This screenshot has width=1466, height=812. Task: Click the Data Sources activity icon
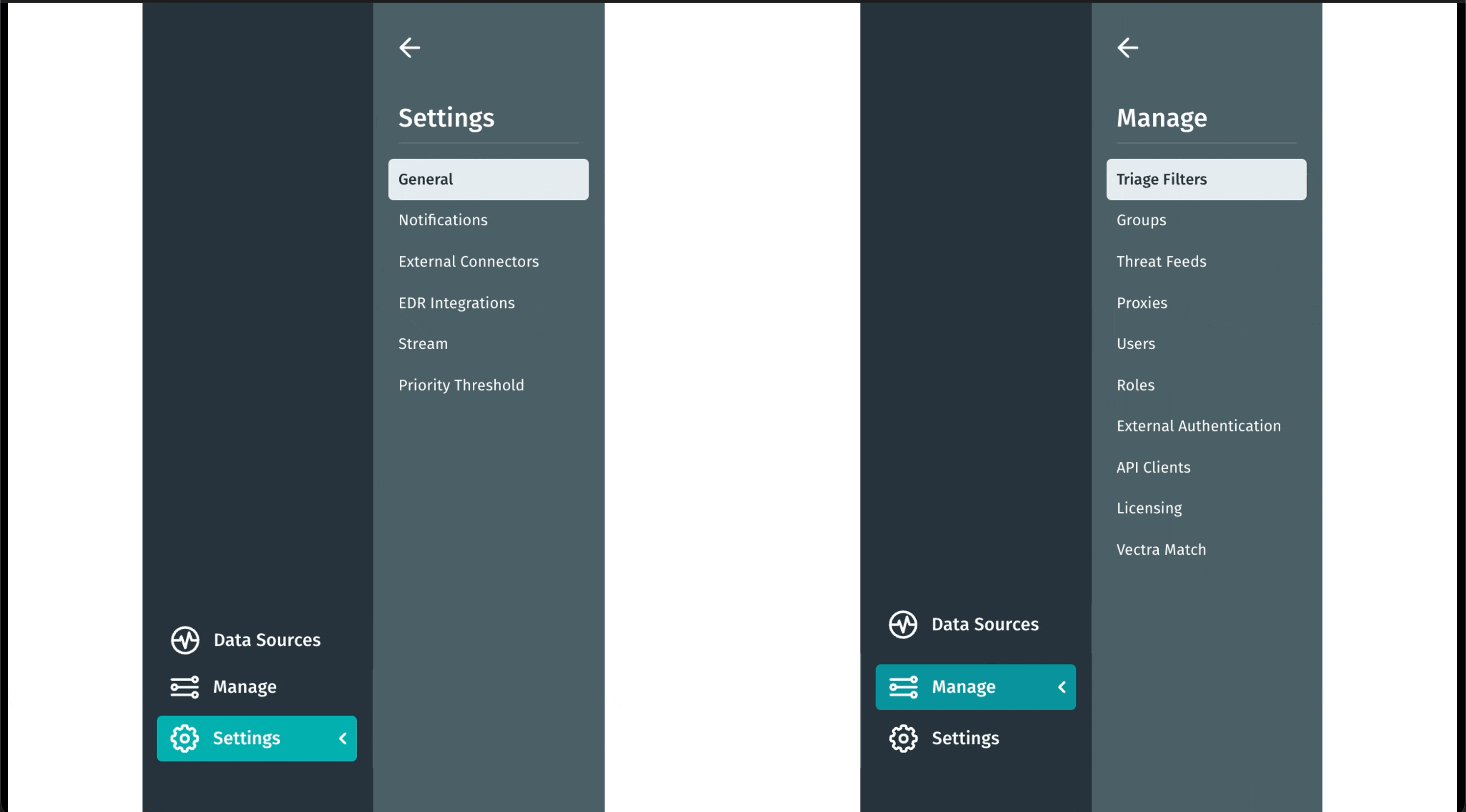pyautogui.click(x=184, y=640)
